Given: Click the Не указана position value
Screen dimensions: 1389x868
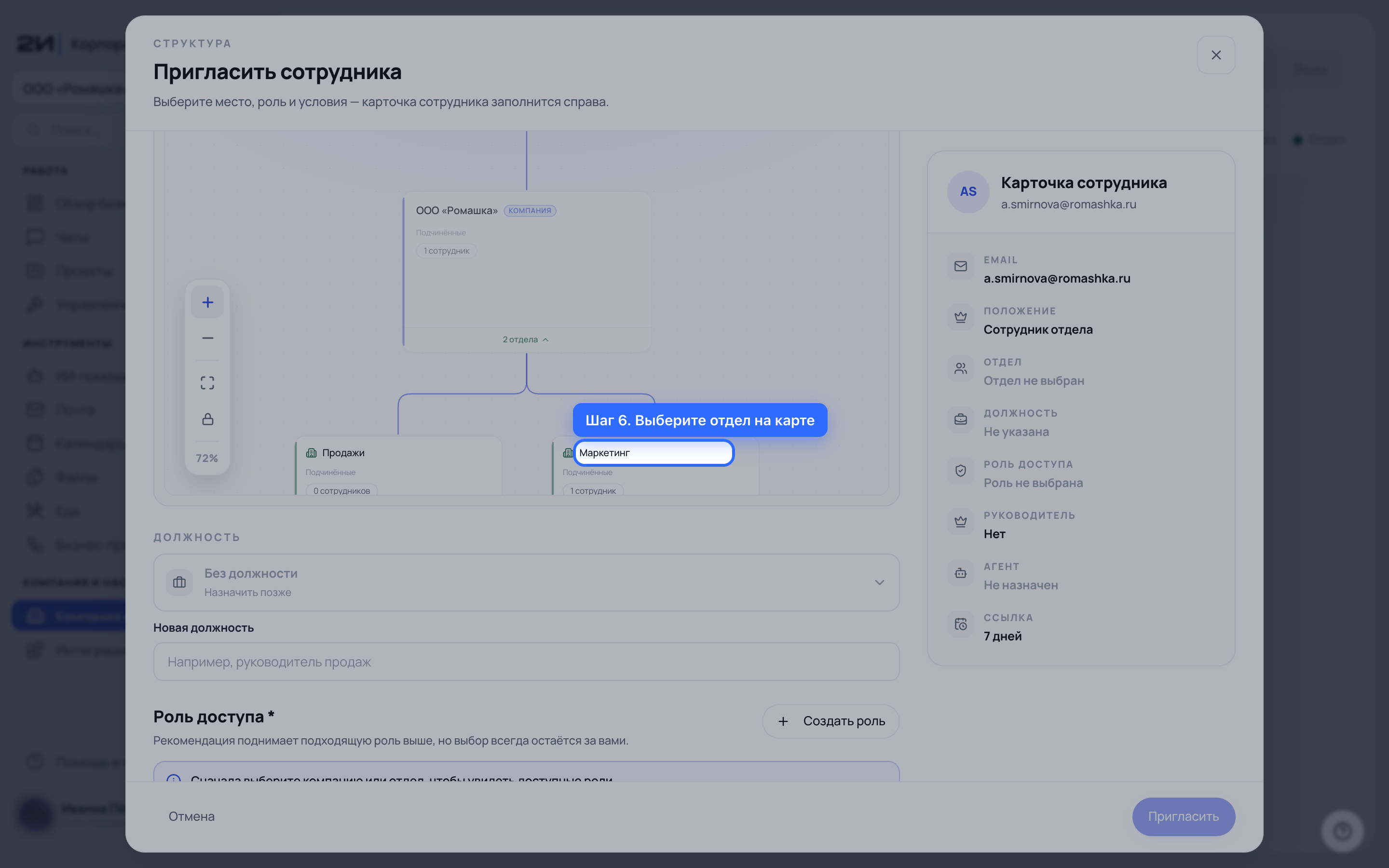Looking at the screenshot, I should tap(1016, 432).
